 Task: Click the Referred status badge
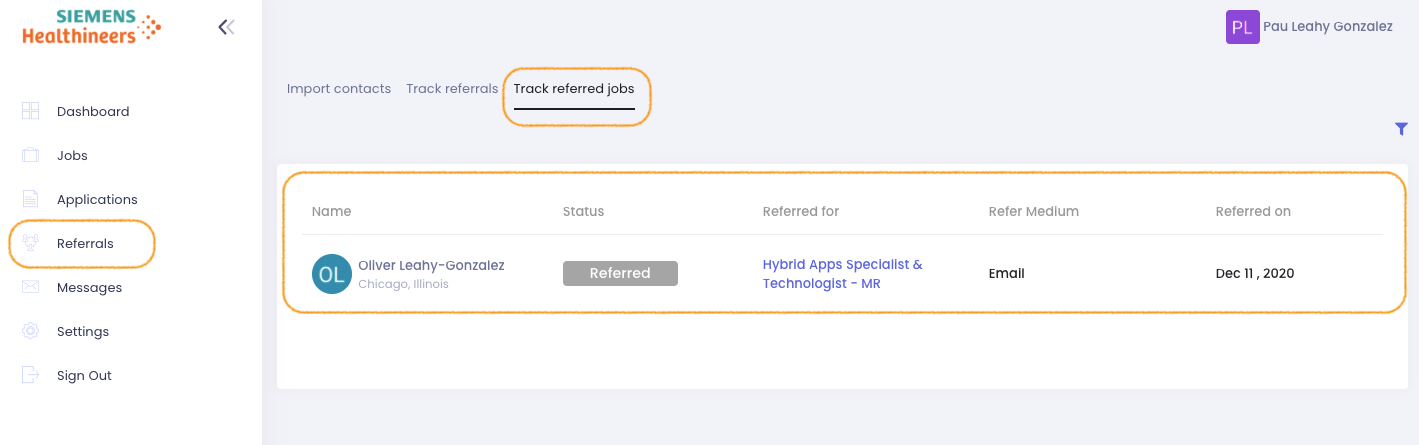pos(620,273)
